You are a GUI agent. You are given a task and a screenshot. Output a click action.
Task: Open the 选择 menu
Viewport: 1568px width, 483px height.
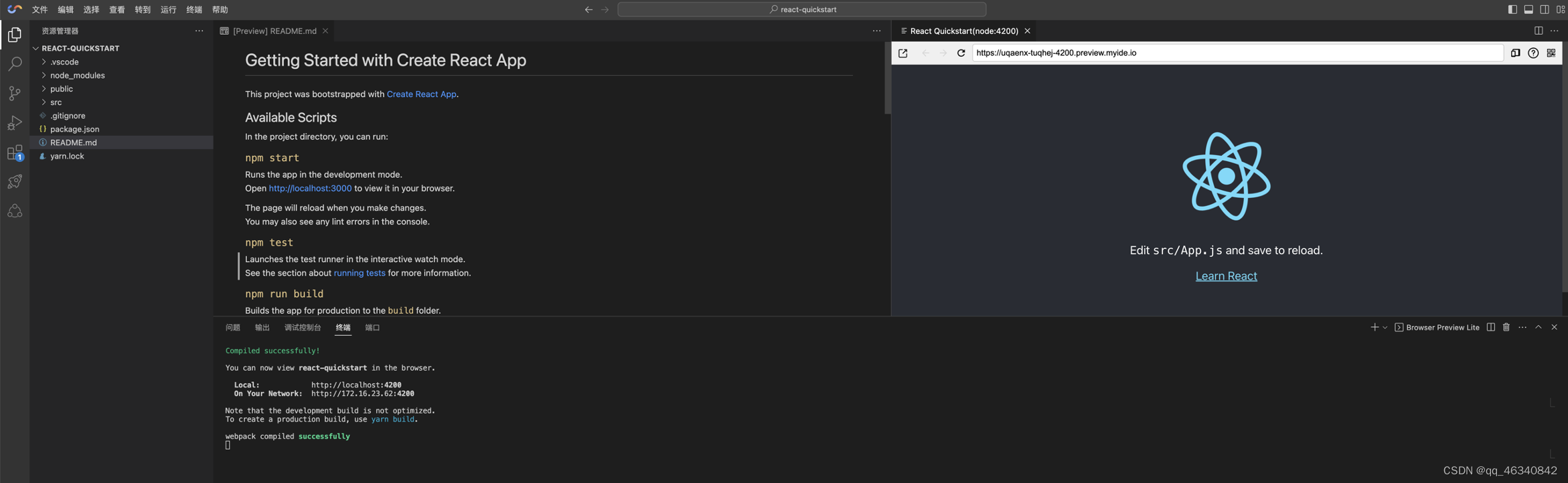[x=91, y=9]
